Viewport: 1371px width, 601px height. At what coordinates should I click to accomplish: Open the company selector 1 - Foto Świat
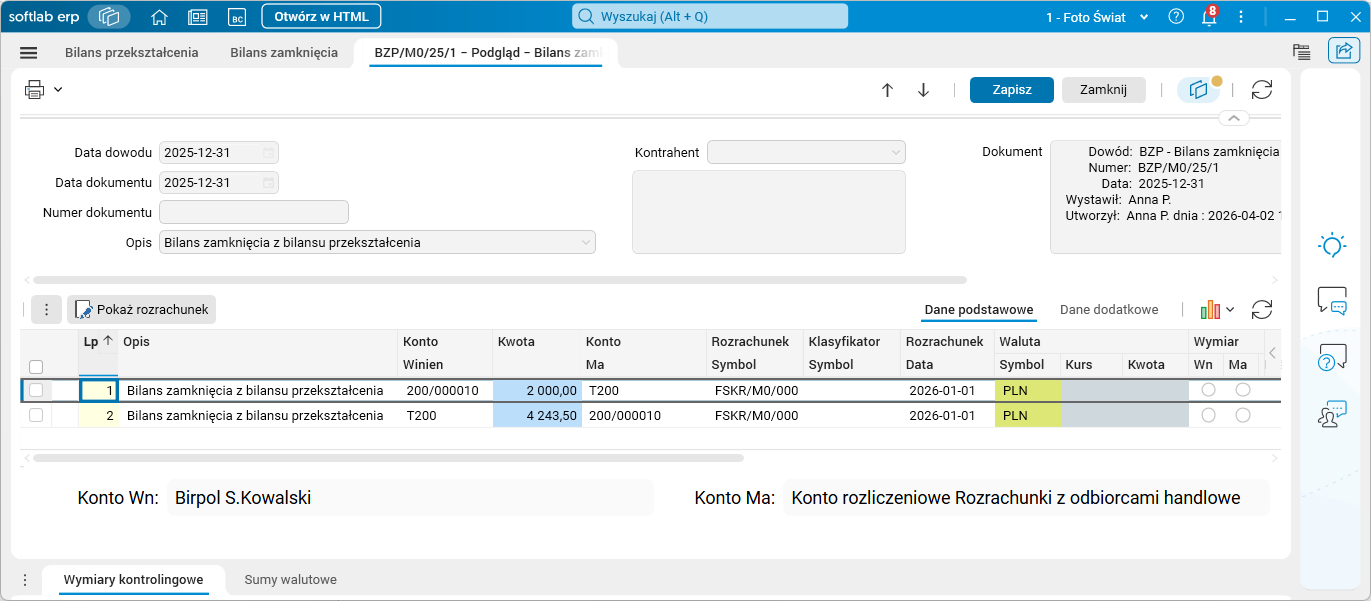point(1097,17)
